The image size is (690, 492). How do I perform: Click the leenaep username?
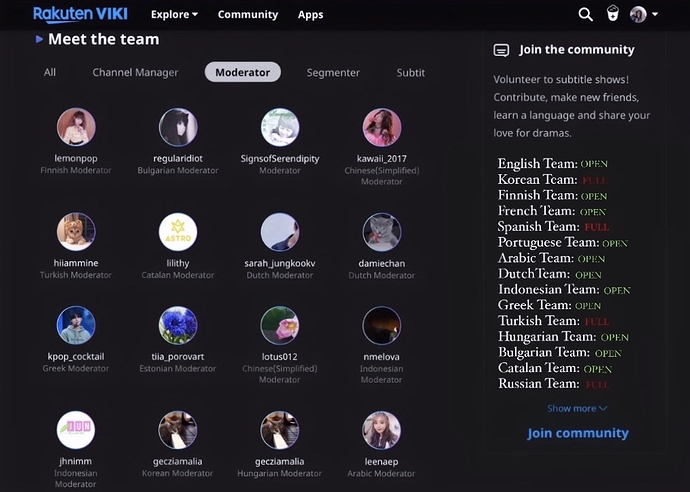point(382,461)
